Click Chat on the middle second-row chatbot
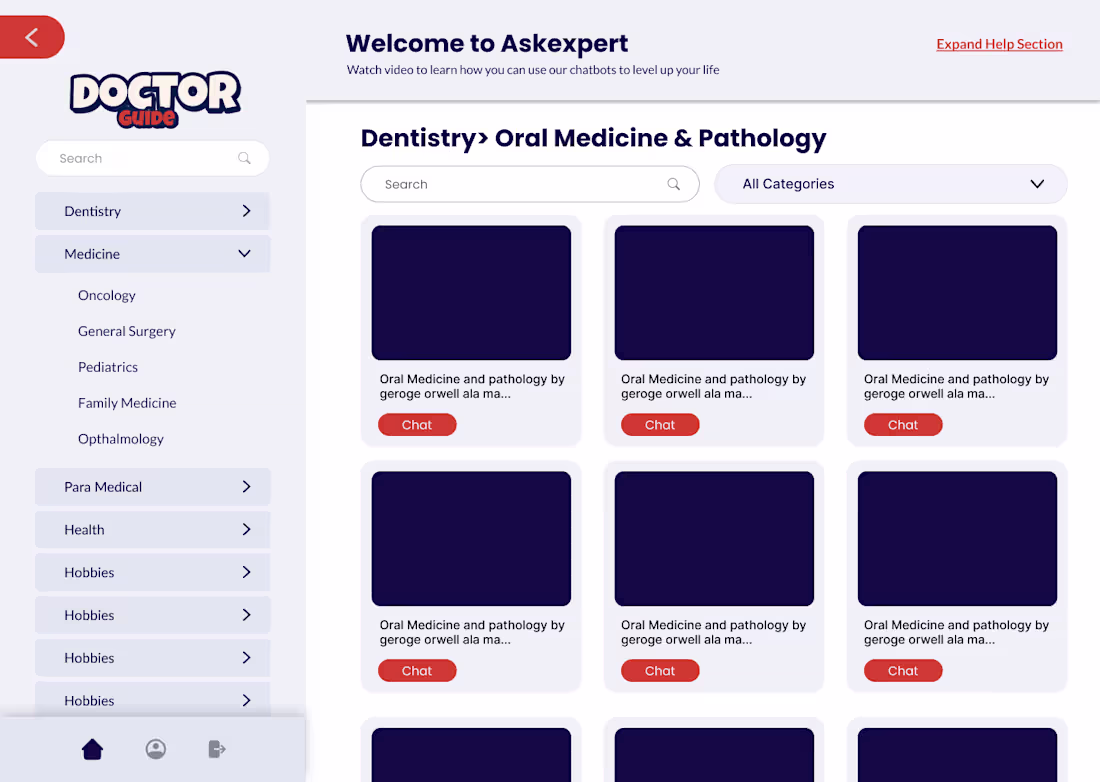Viewport: 1100px width, 782px height. point(660,670)
